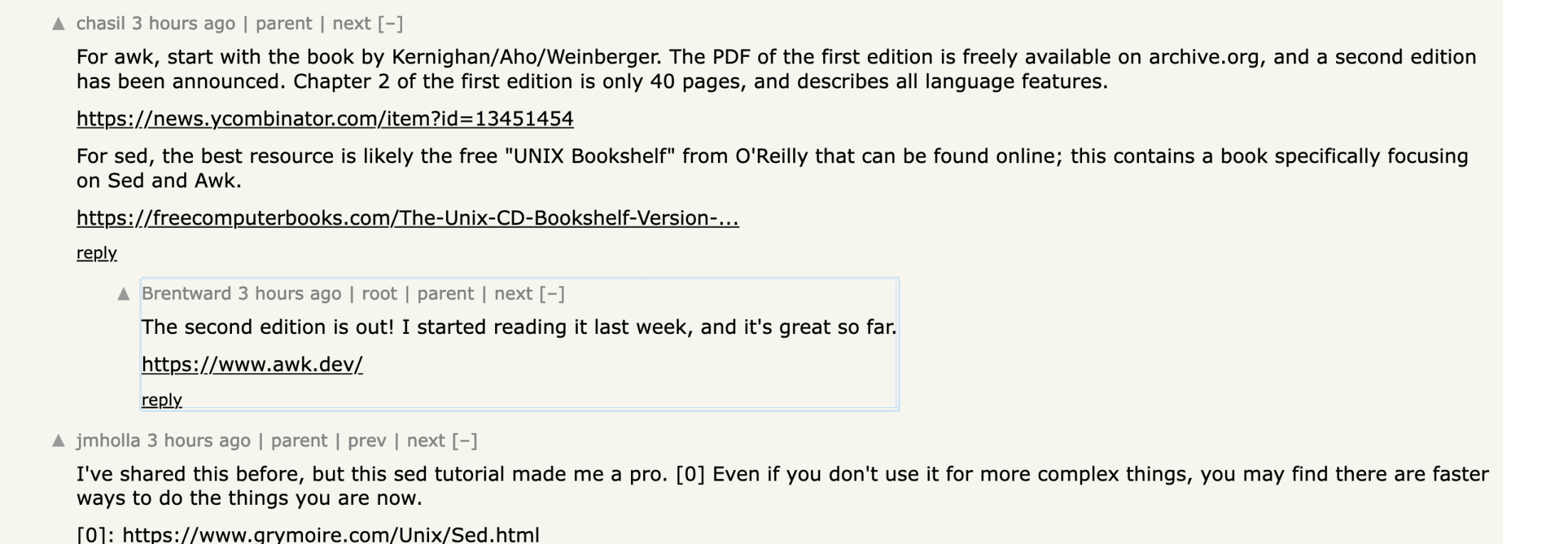Screen dimensions: 1568x544
Task: Open jmholla's user profile
Action: pyautogui.click(x=108, y=441)
